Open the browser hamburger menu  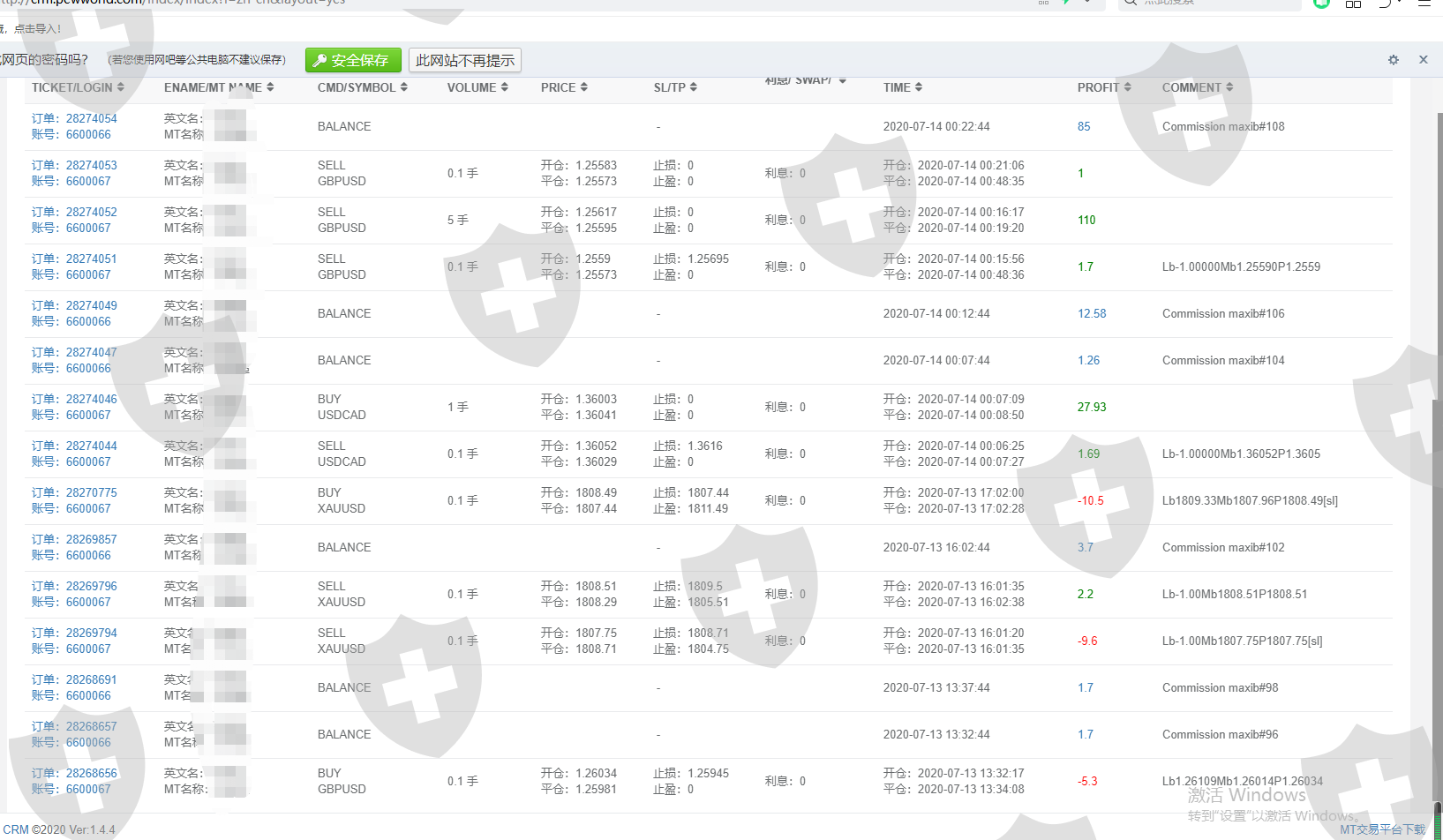tap(1424, 4)
